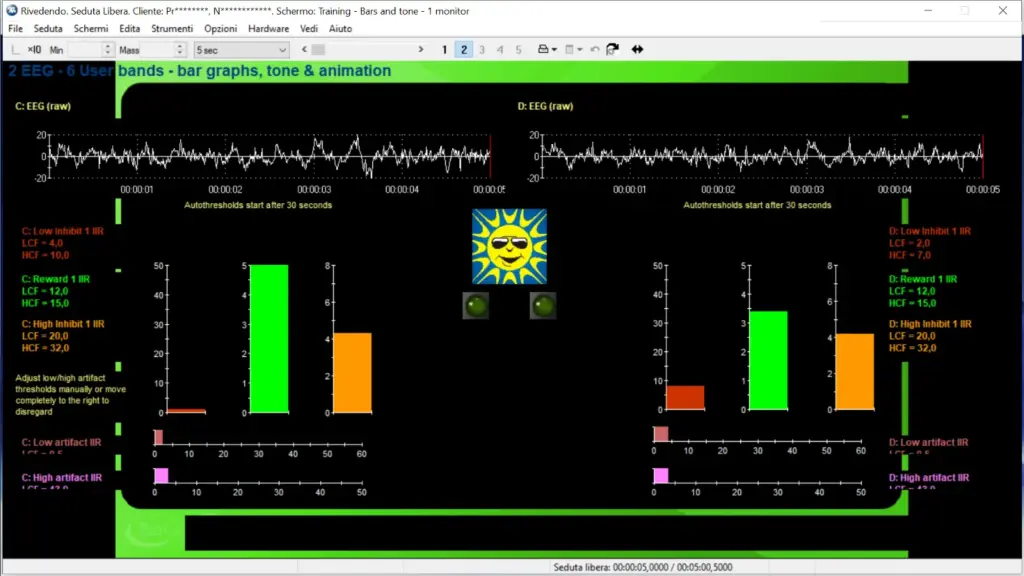Click the refresh screen icon

coord(613,49)
